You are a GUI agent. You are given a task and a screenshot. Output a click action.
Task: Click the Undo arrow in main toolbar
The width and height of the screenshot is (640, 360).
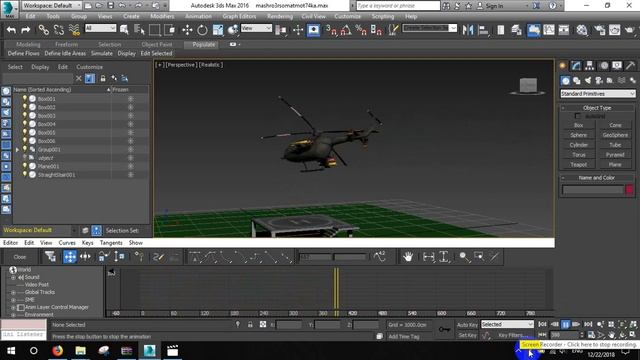click(11, 30)
